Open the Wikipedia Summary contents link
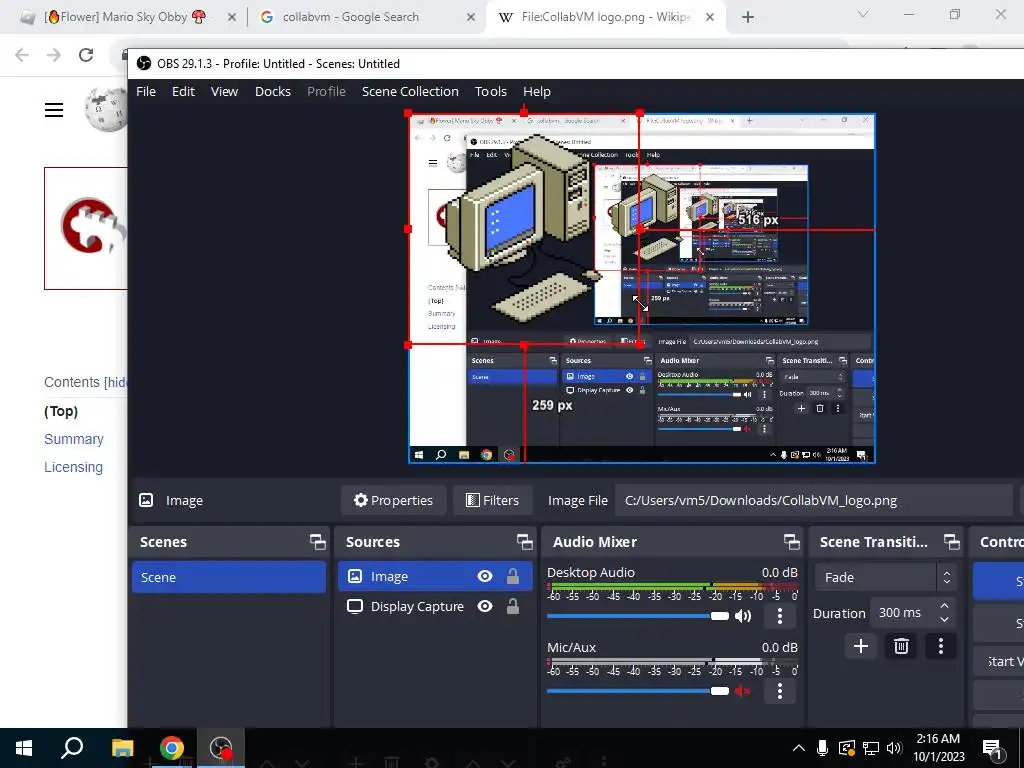Image resolution: width=1024 pixels, height=768 pixels. [74, 439]
